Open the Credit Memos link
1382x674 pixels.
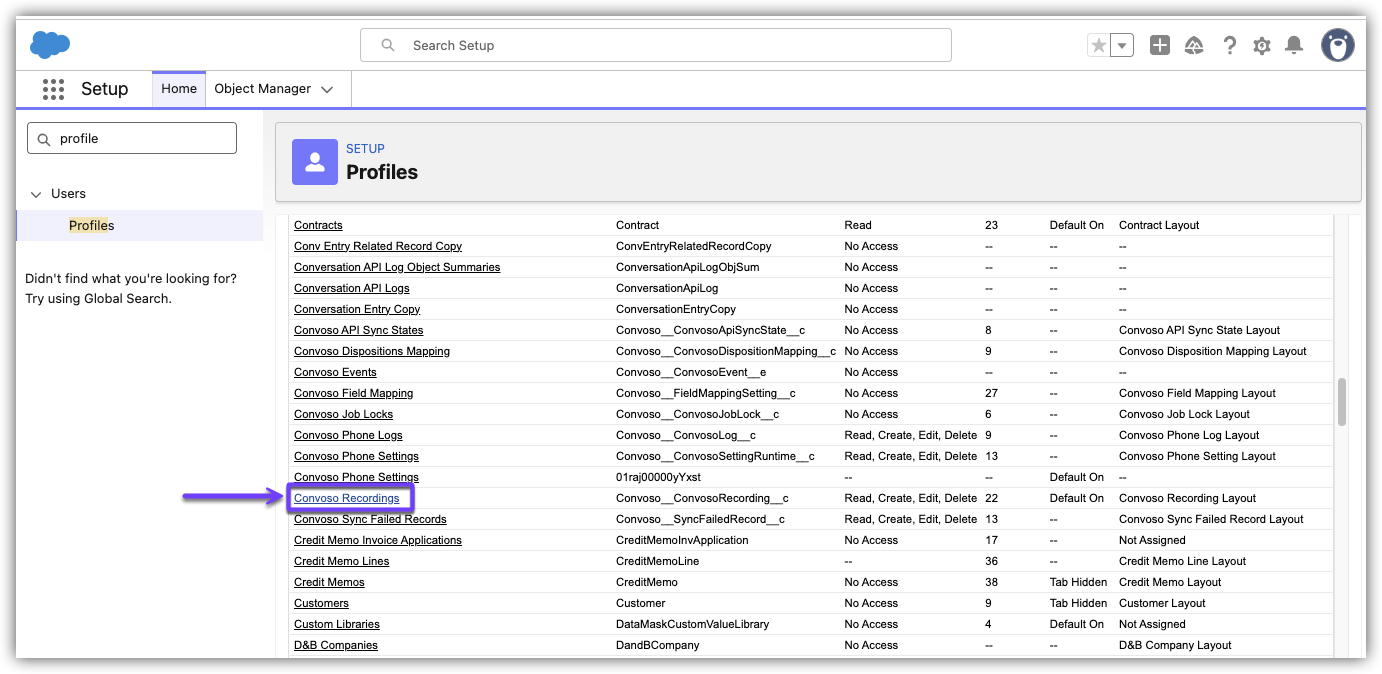329,582
